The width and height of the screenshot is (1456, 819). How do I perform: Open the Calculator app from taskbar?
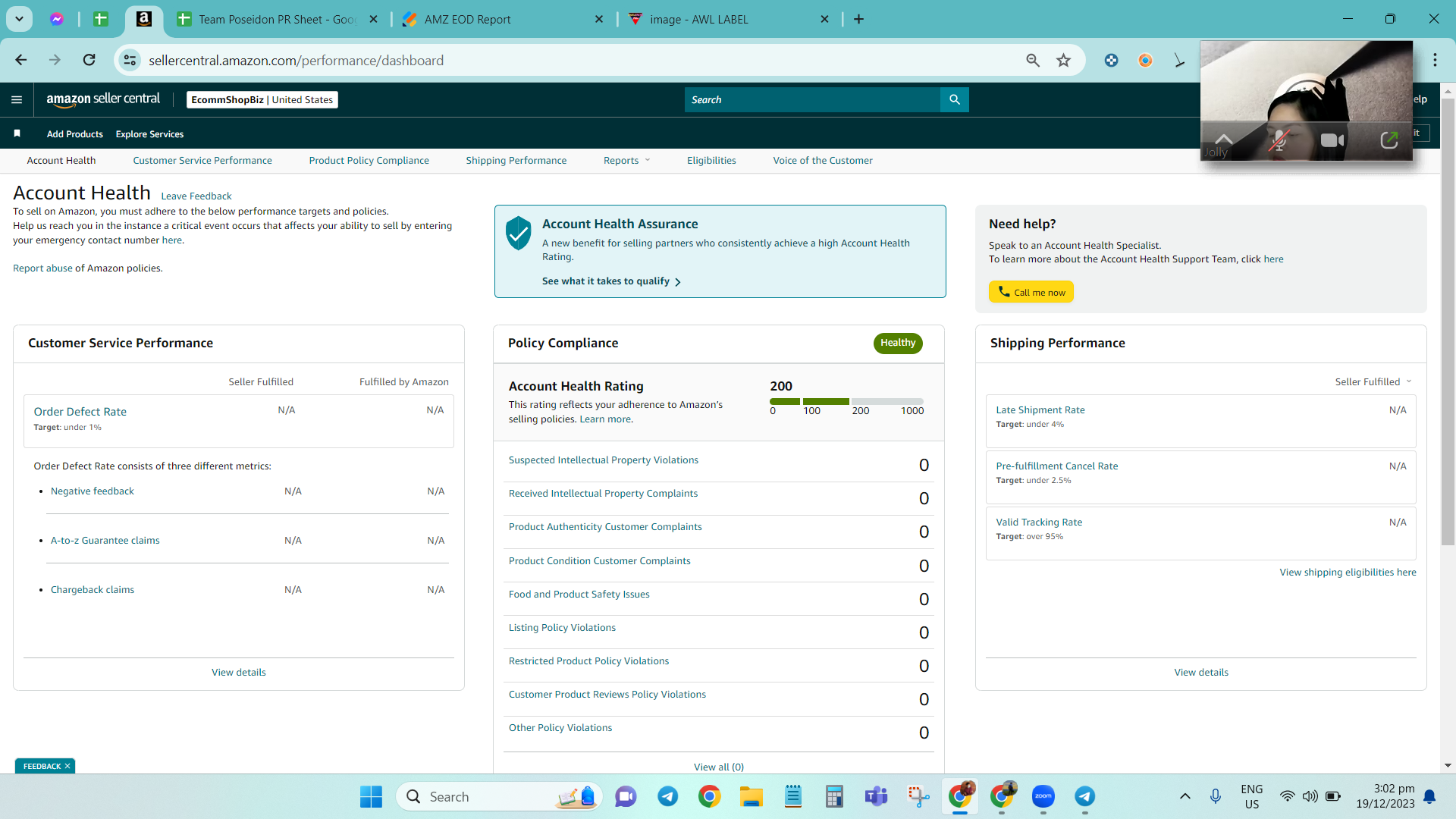[x=834, y=796]
